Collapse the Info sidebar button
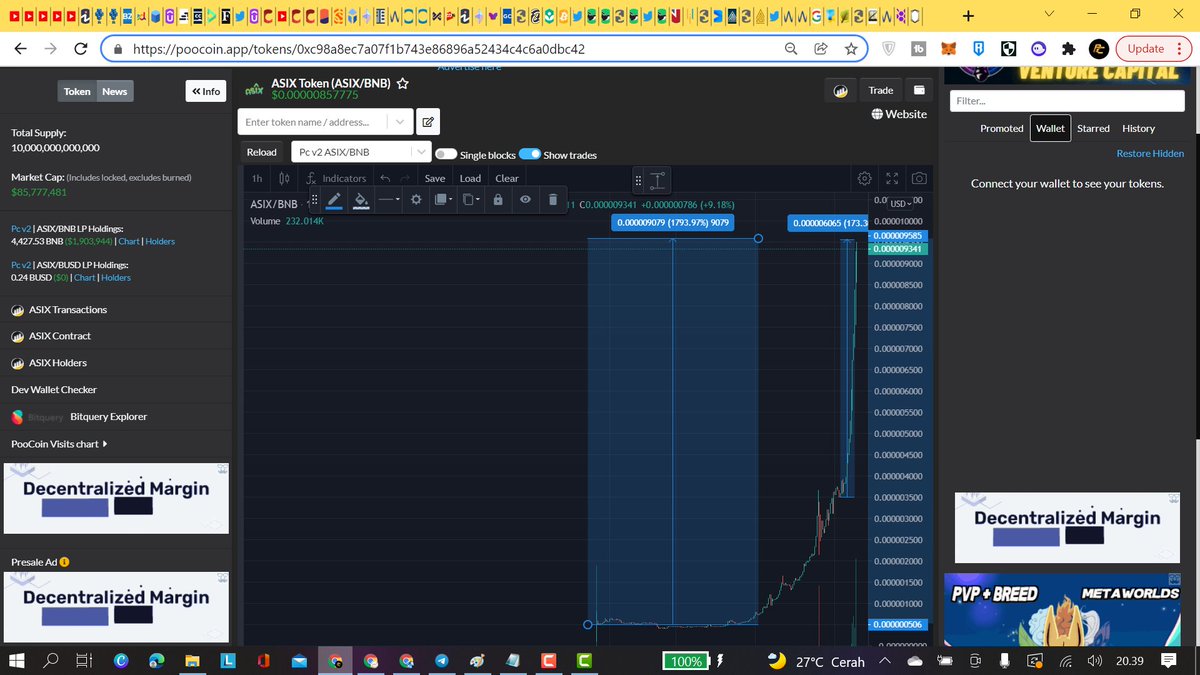The width and height of the screenshot is (1200, 675). point(206,91)
